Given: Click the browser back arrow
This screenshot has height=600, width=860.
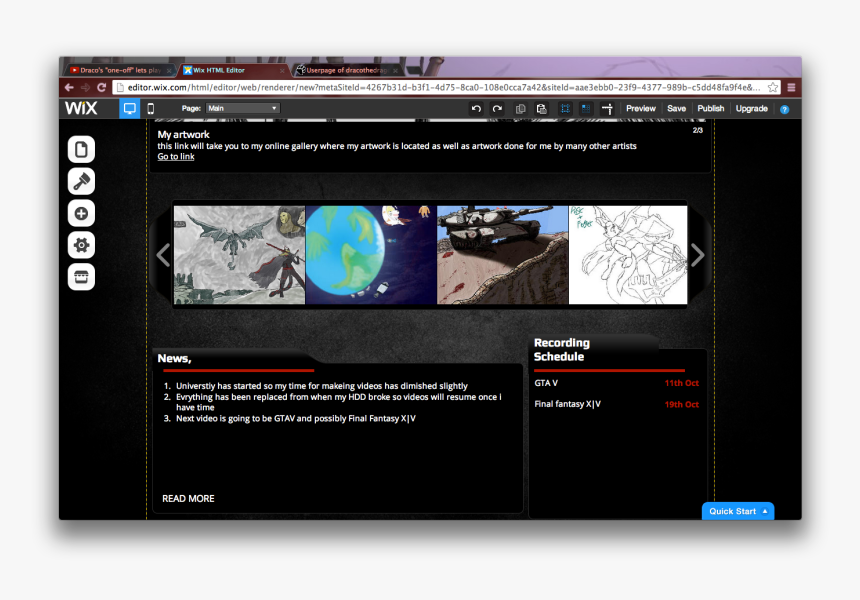Looking at the screenshot, I should [69, 87].
